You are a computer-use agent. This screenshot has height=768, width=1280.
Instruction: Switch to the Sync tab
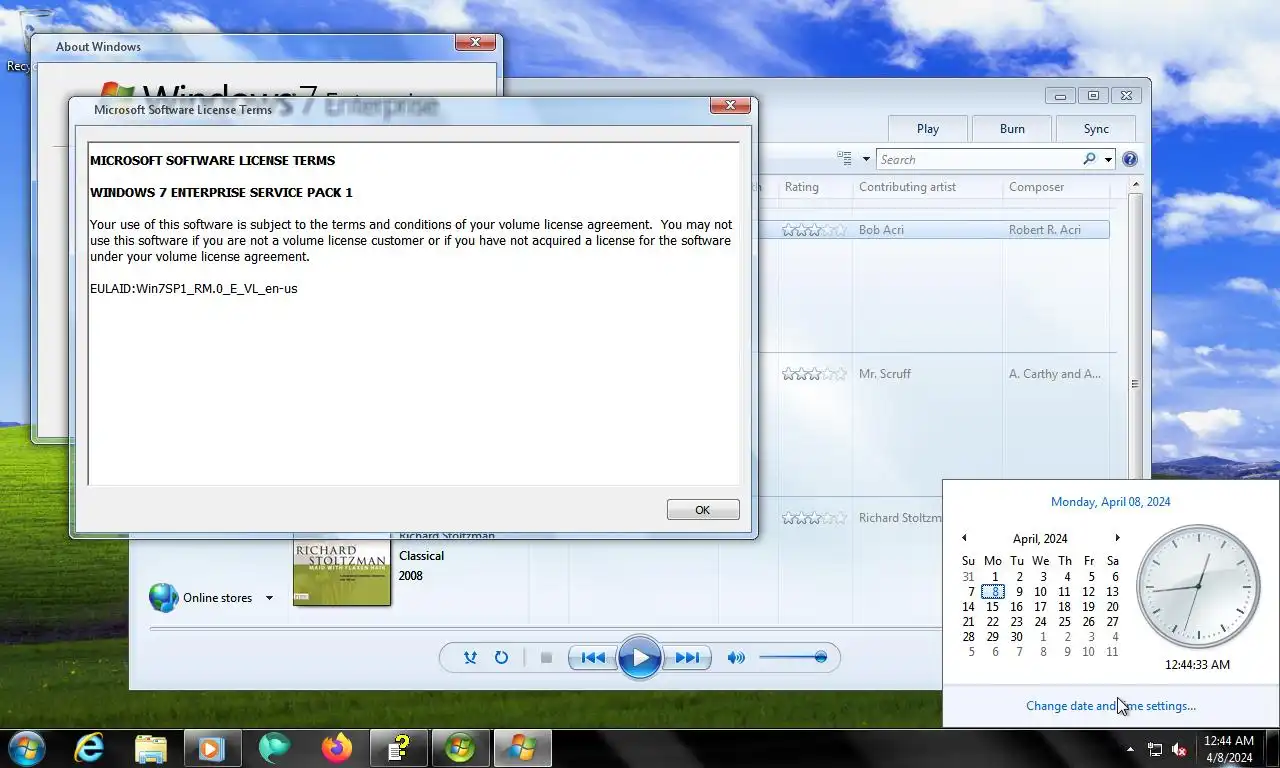[1096, 128]
